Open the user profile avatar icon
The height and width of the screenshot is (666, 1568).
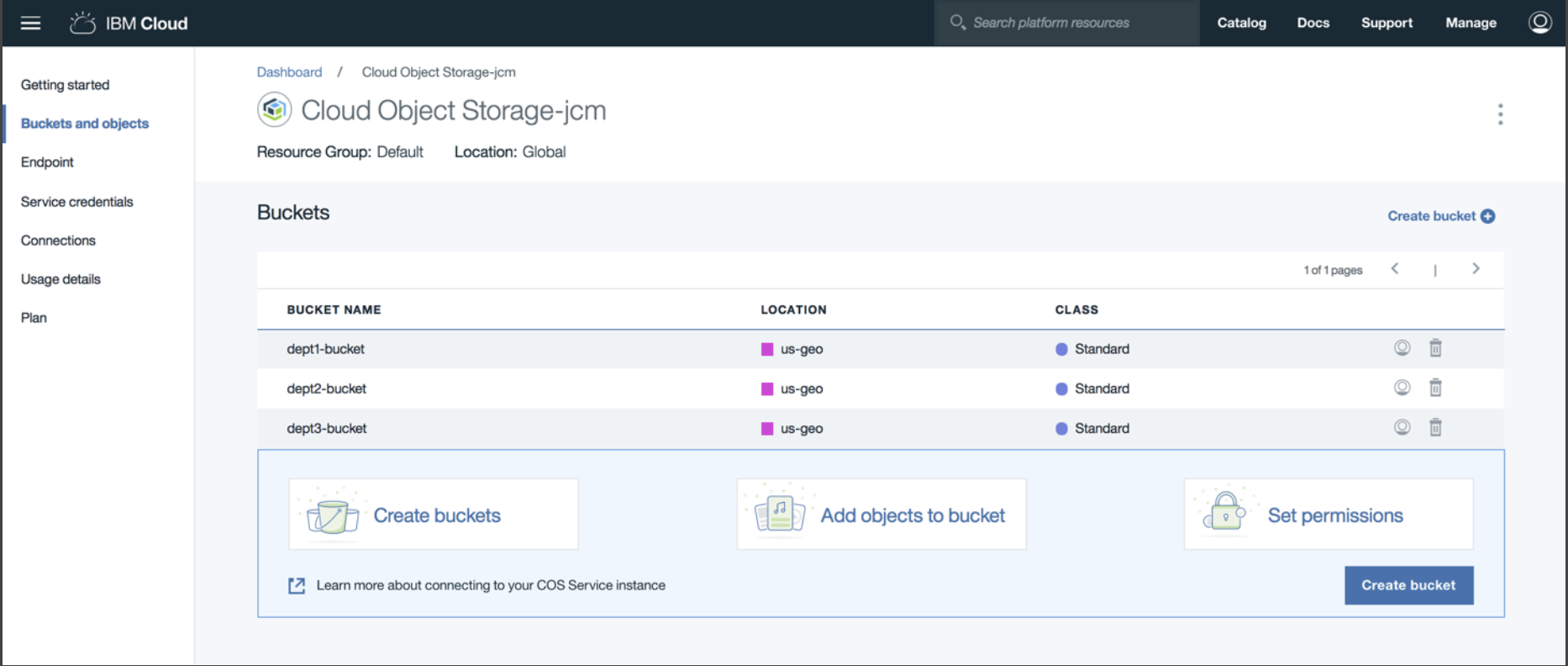tap(1539, 22)
